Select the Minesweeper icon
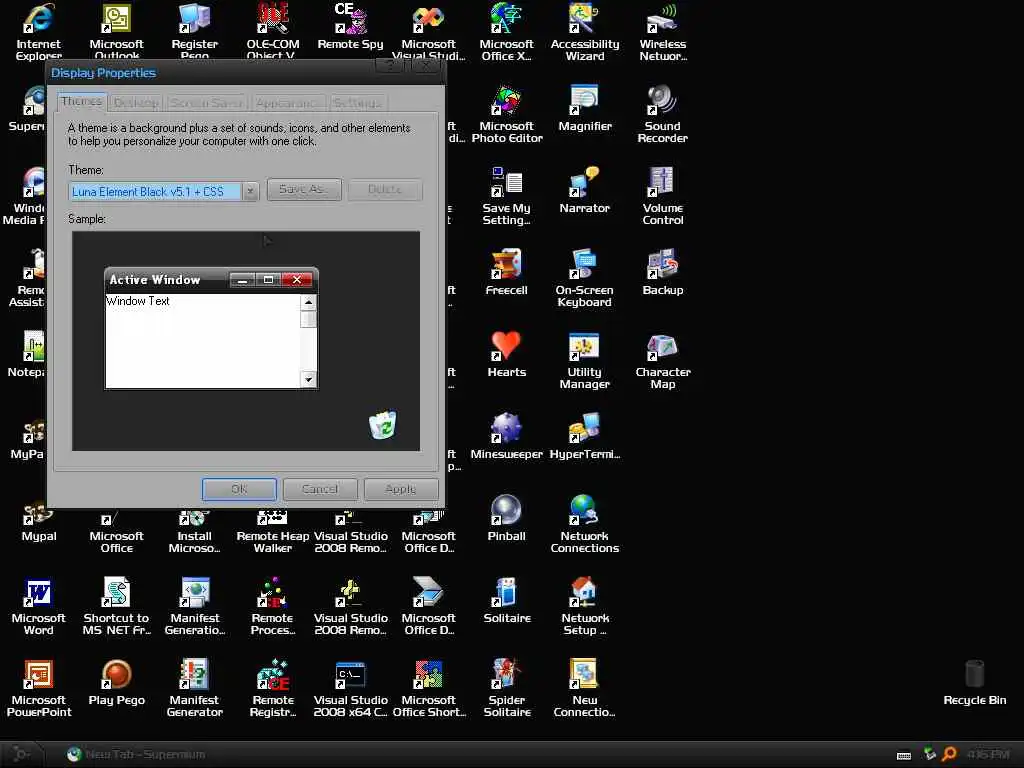The height and width of the screenshot is (768, 1024). 507,436
